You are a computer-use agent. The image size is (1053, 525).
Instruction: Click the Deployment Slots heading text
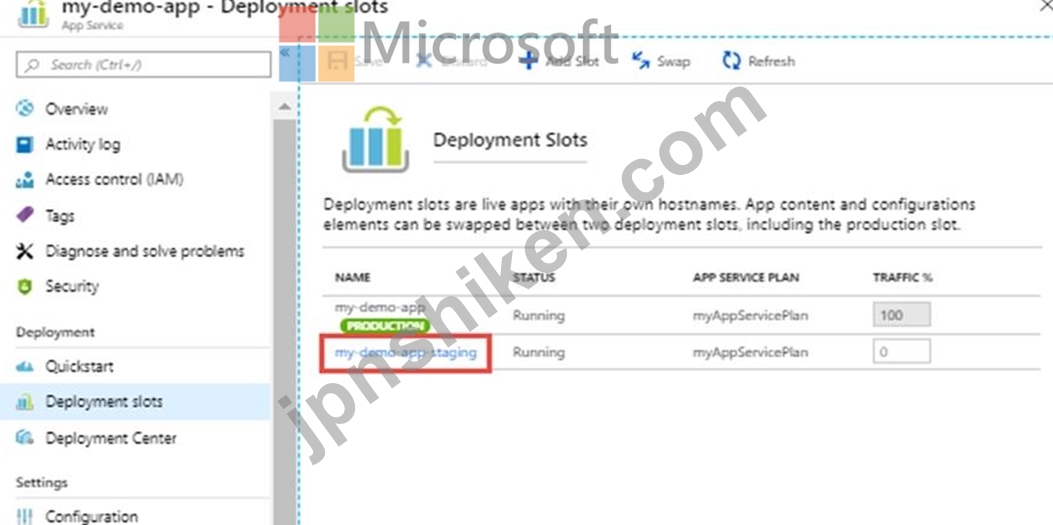coord(510,140)
